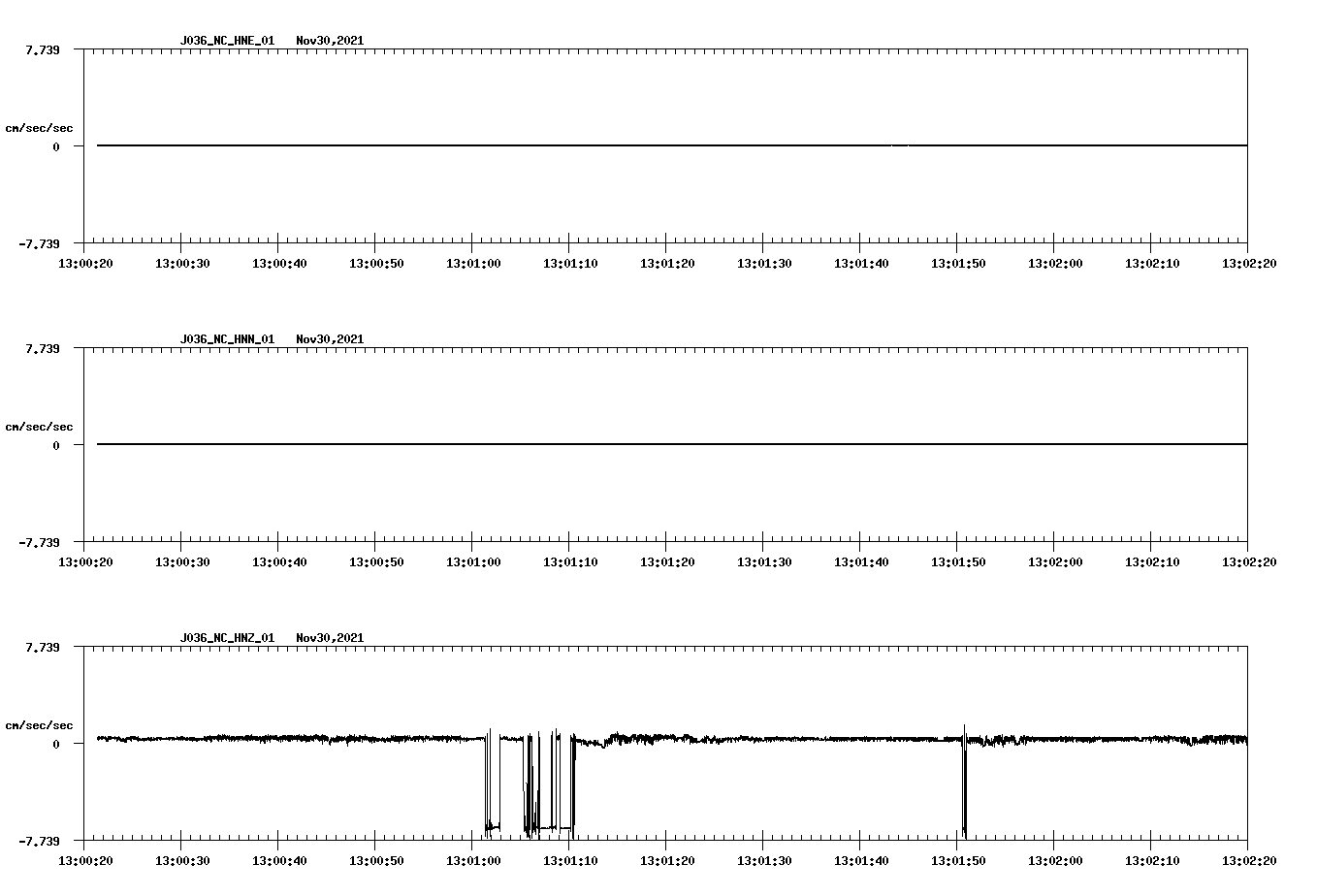The image size is (1317, 896).
Task: Click 13:01:20 time label on HNZ plot
Action: [x=667, y=860]
